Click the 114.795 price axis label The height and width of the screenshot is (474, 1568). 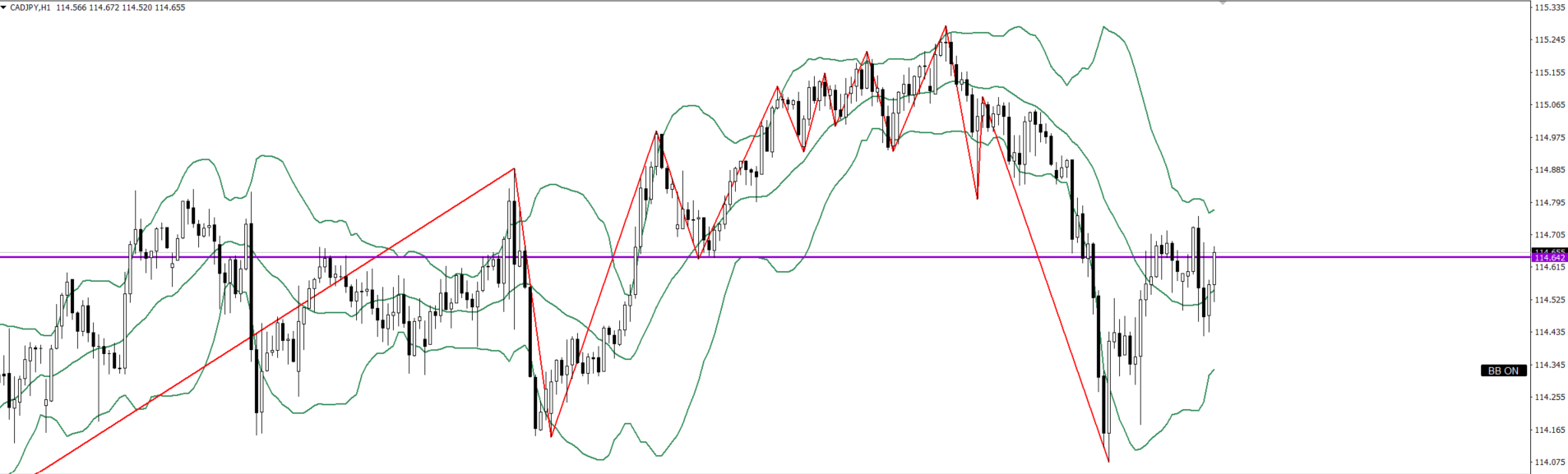pyautogui.click(x=1549, y=202)
